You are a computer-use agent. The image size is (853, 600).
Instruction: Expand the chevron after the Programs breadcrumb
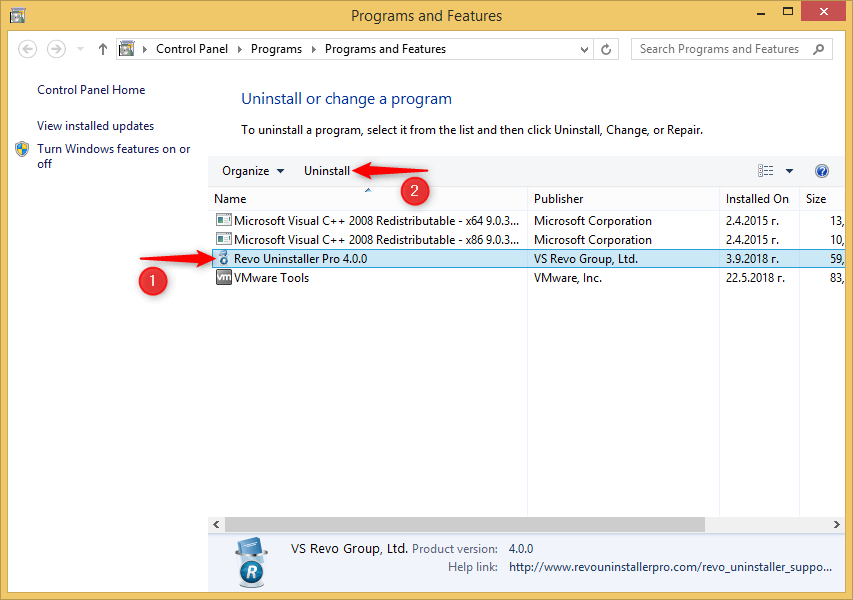coord(313,50)
